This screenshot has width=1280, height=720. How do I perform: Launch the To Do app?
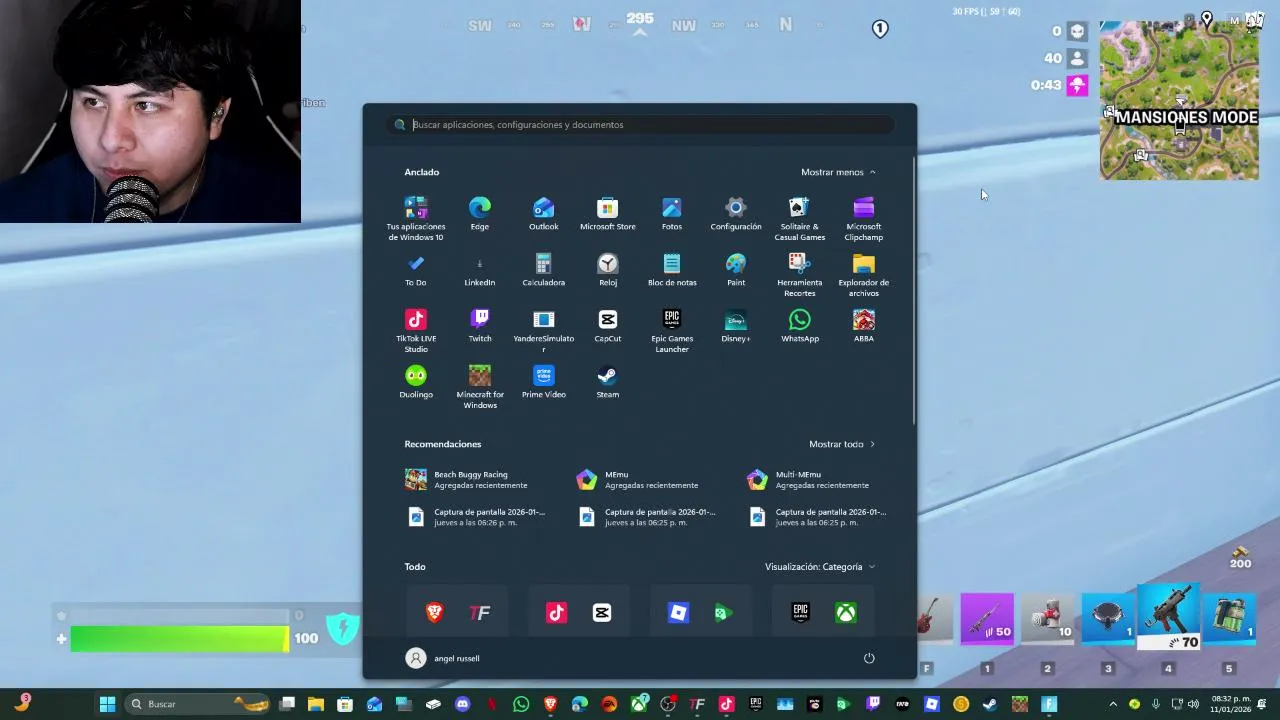coord(416,270)
